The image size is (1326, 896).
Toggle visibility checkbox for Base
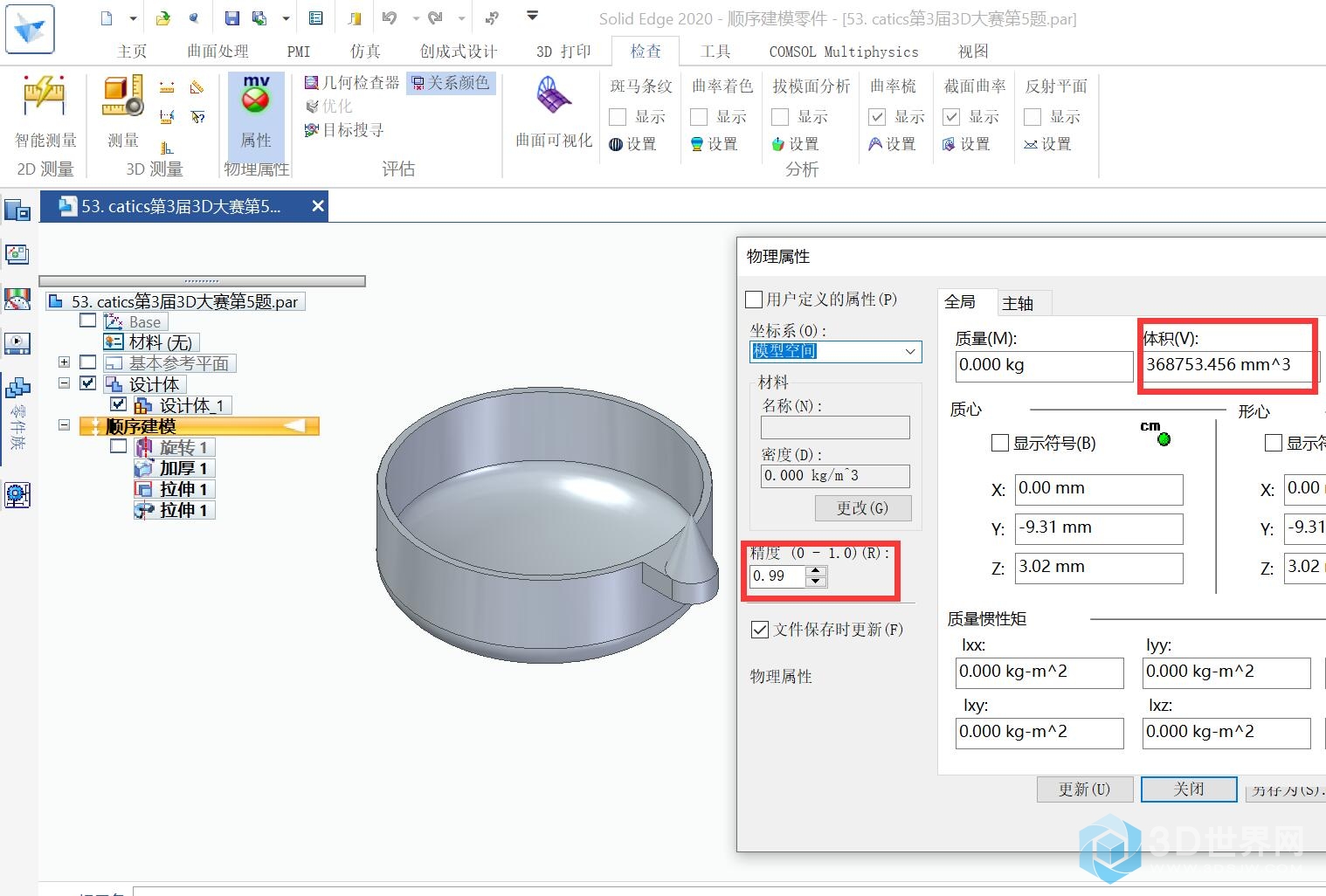click(x=87, y=320)
